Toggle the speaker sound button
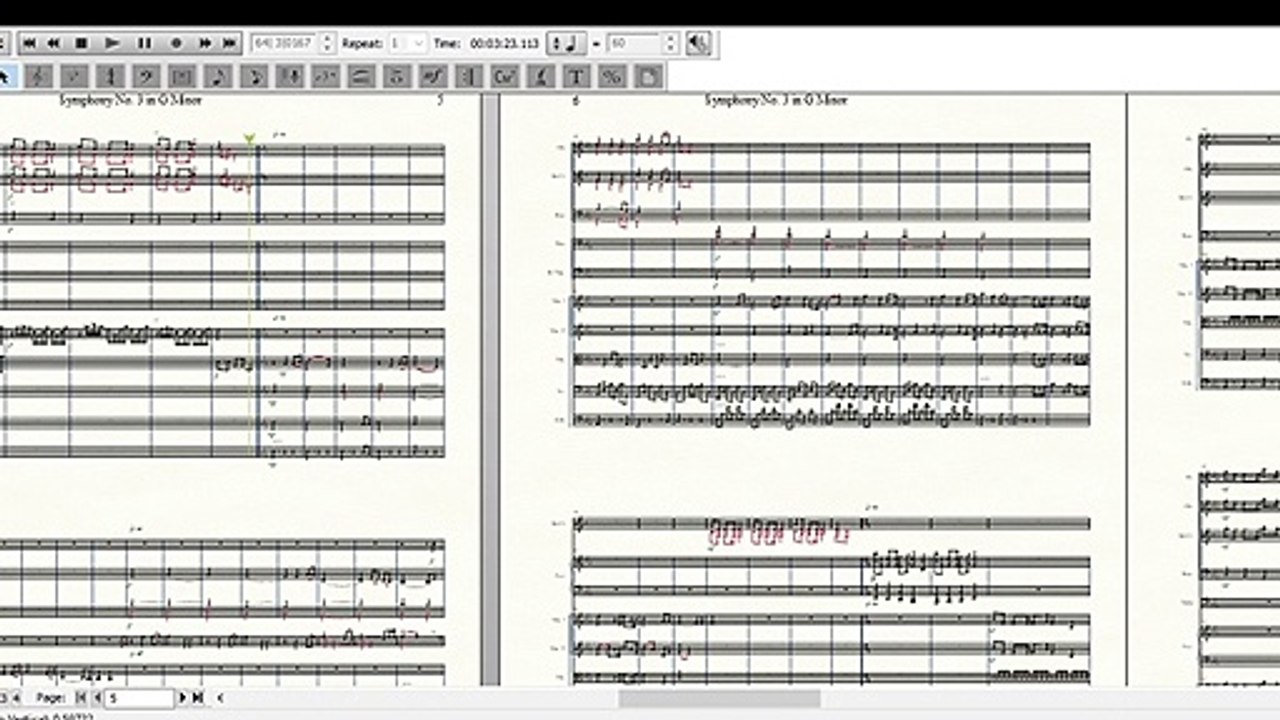Screen dimensions: 1280x720 [699, 44]
